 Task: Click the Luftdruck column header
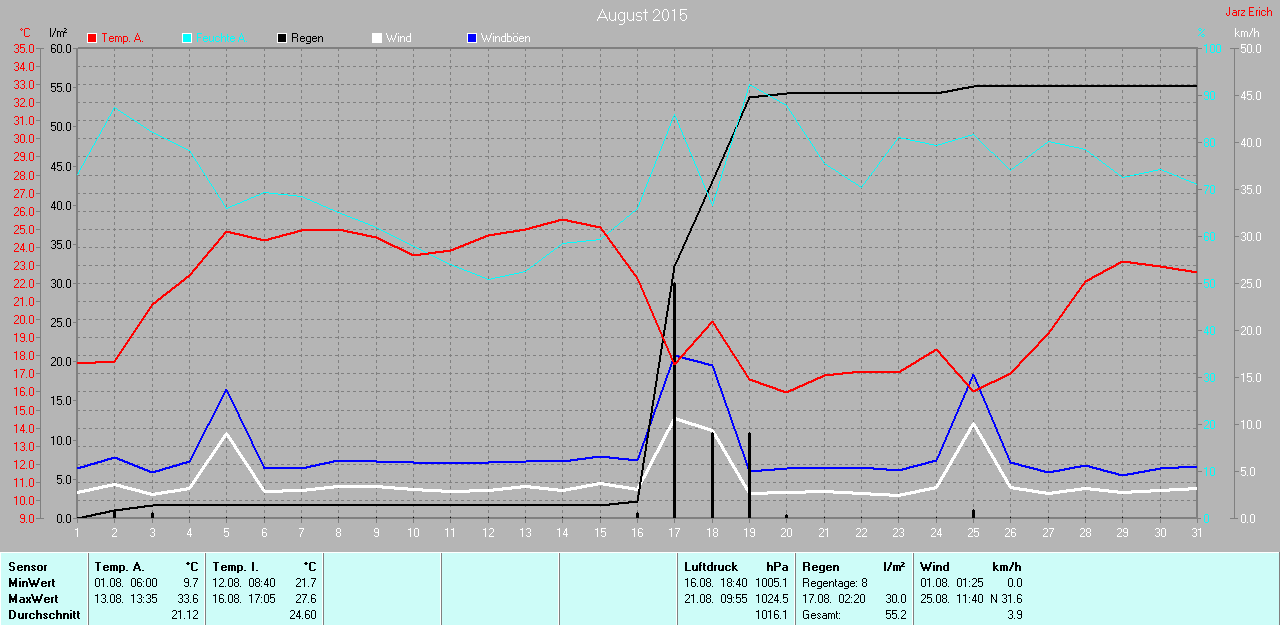click(710, 567)
